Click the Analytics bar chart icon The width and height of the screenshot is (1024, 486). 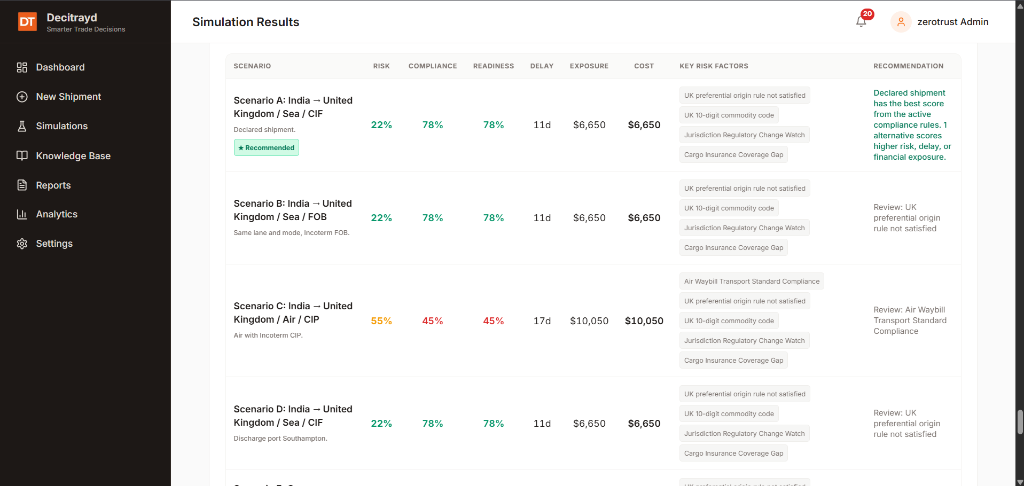coord(22,214)
